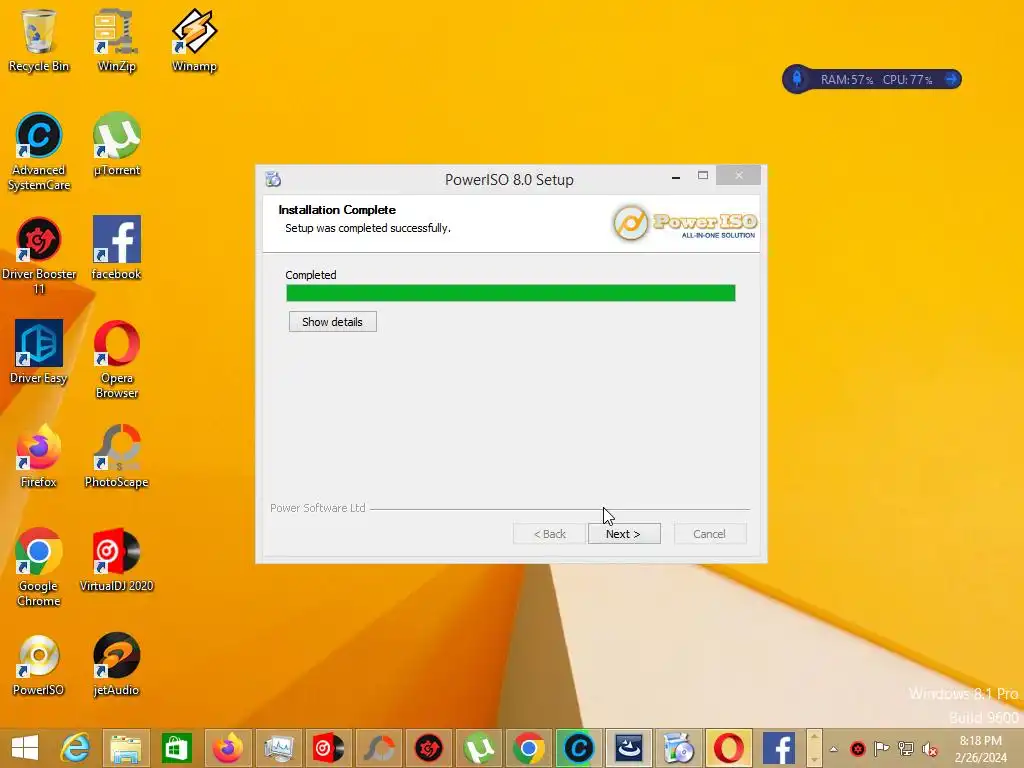Open the PowerISO setup taskbar icon
Screen dimensions: 1024x768
[679, 748]
